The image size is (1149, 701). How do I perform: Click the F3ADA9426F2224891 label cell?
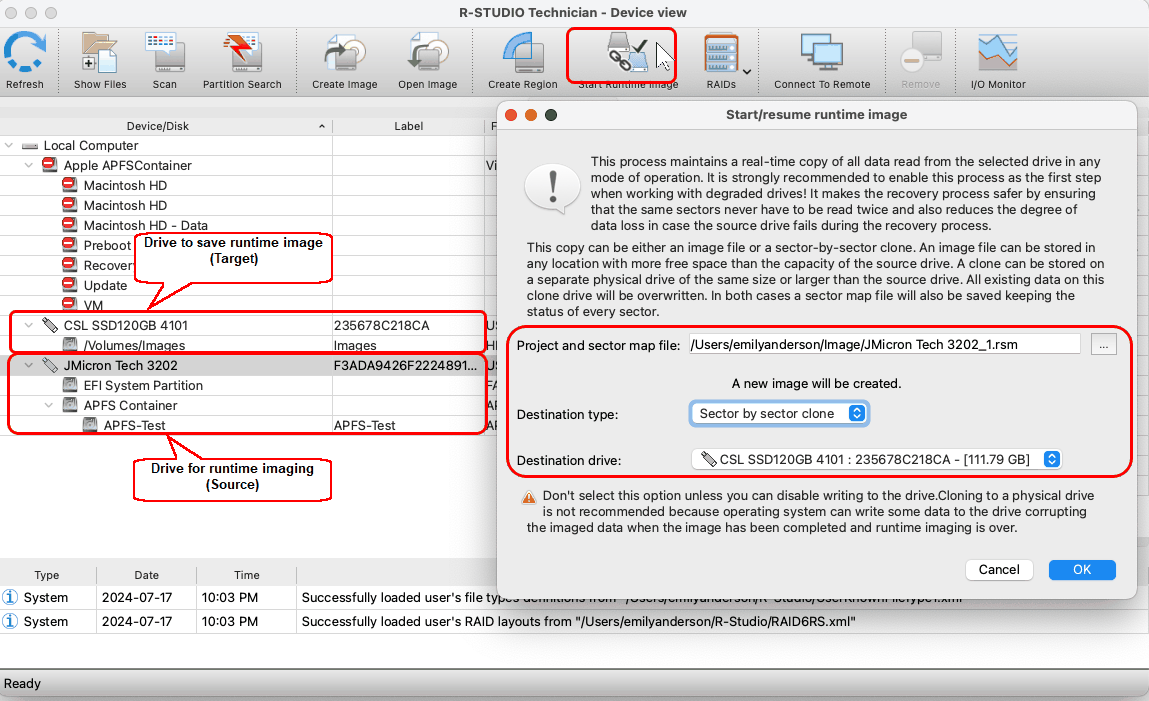(x=405, y=366)
